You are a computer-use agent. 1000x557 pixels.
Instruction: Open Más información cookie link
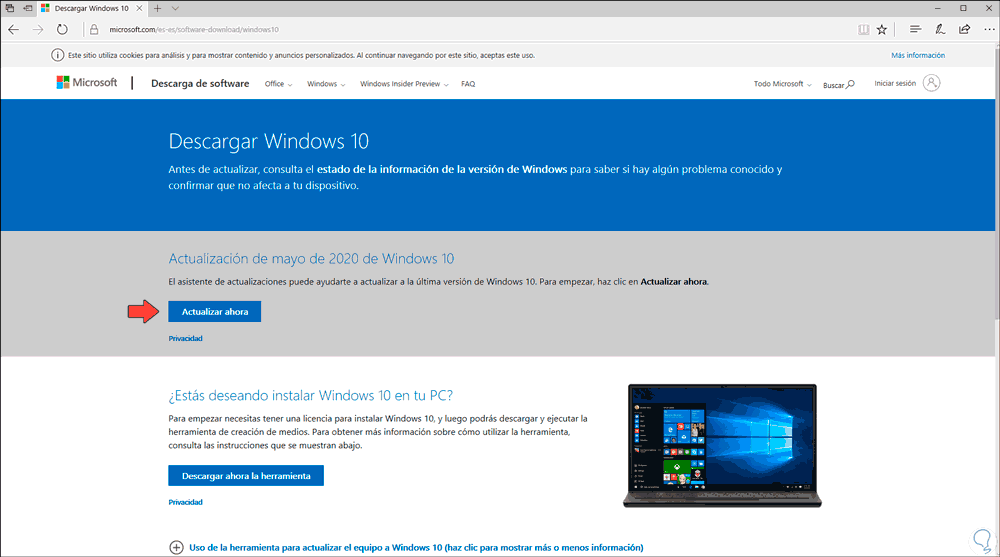click(918, 56)
